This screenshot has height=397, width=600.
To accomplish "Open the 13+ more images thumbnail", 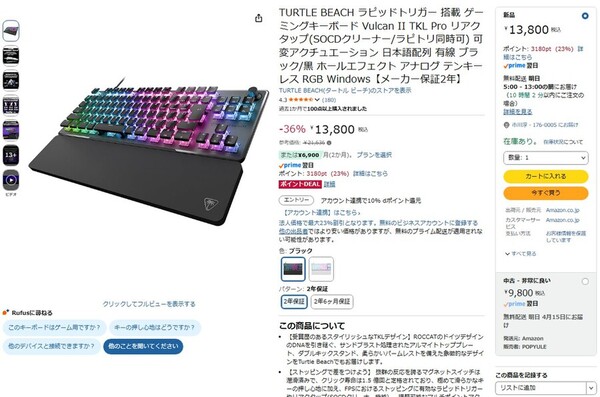I will [11, 155].
